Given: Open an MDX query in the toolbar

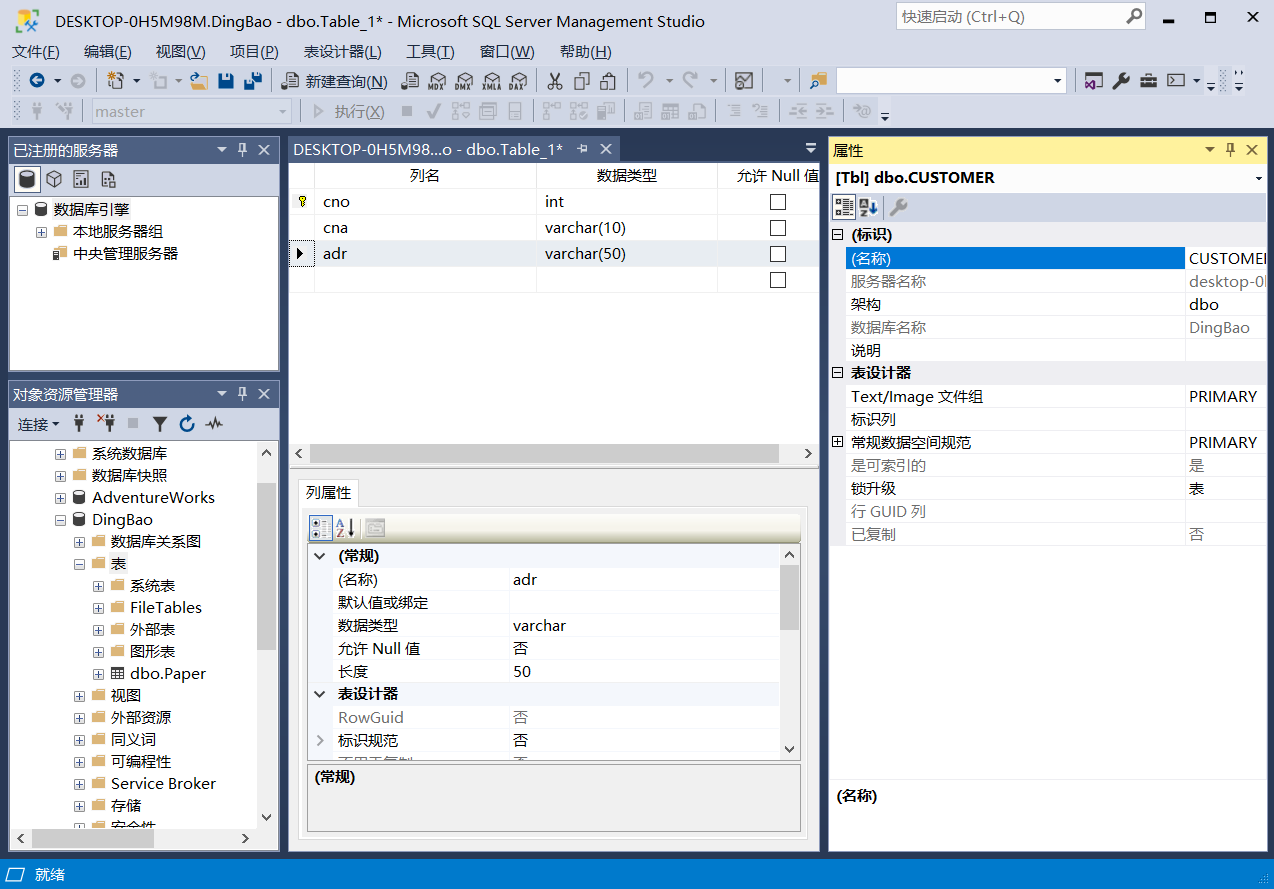Looking at the screenshot, I should pyautogui.click(x=434, y=81).
